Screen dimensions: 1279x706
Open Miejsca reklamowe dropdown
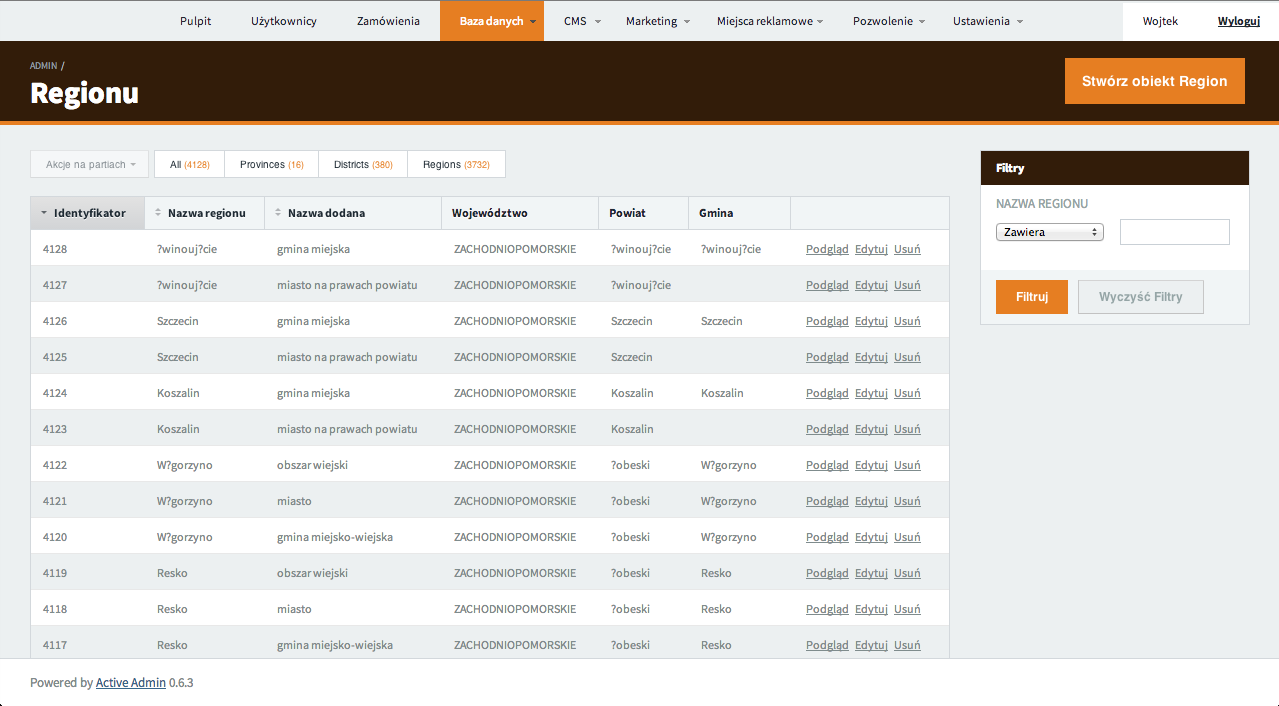[x=770, y=21]
